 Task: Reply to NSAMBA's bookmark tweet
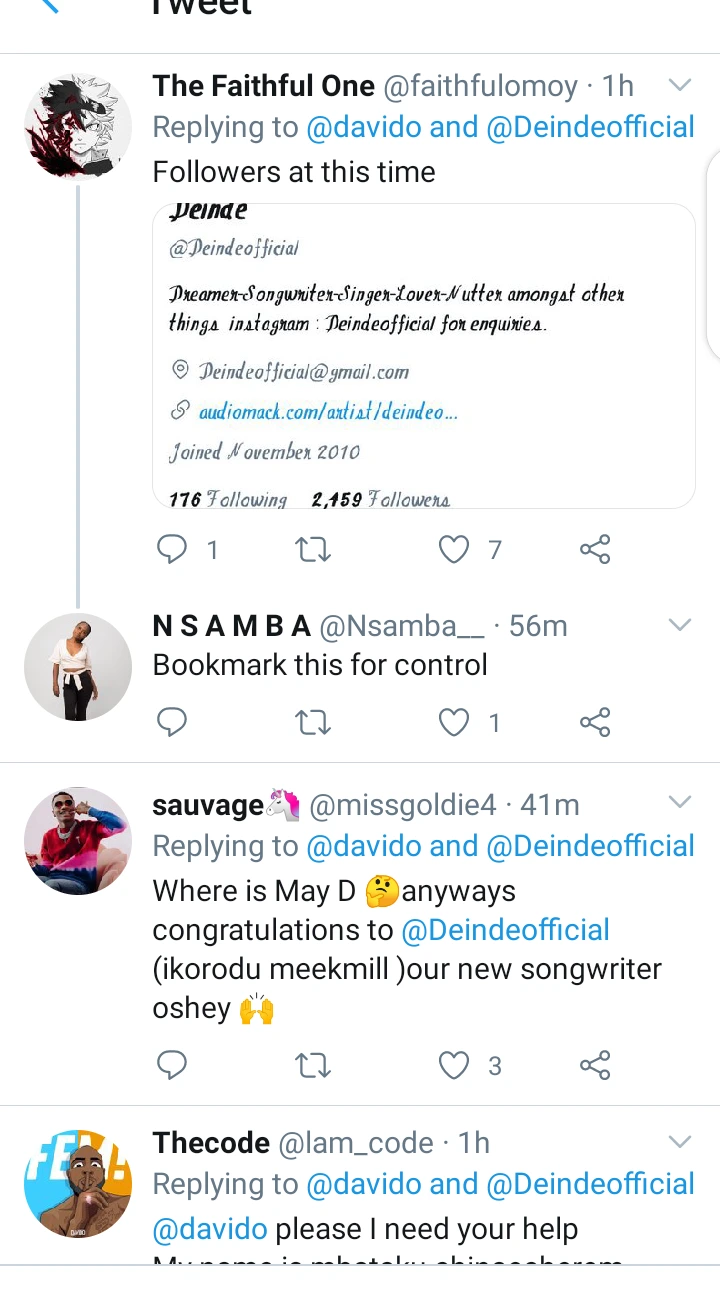[173, 722]
